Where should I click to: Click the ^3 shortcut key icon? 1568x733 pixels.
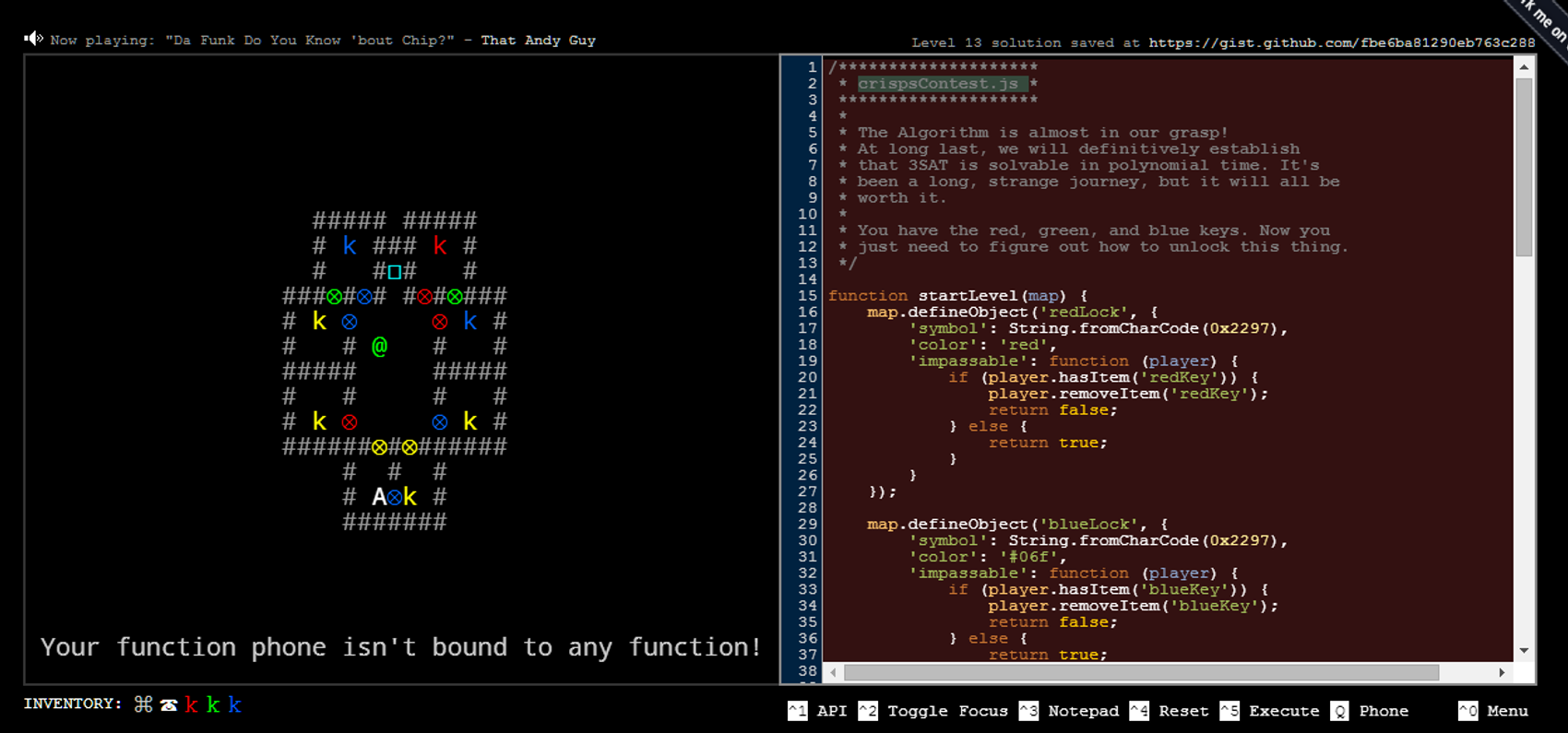tap(1028, 711)
